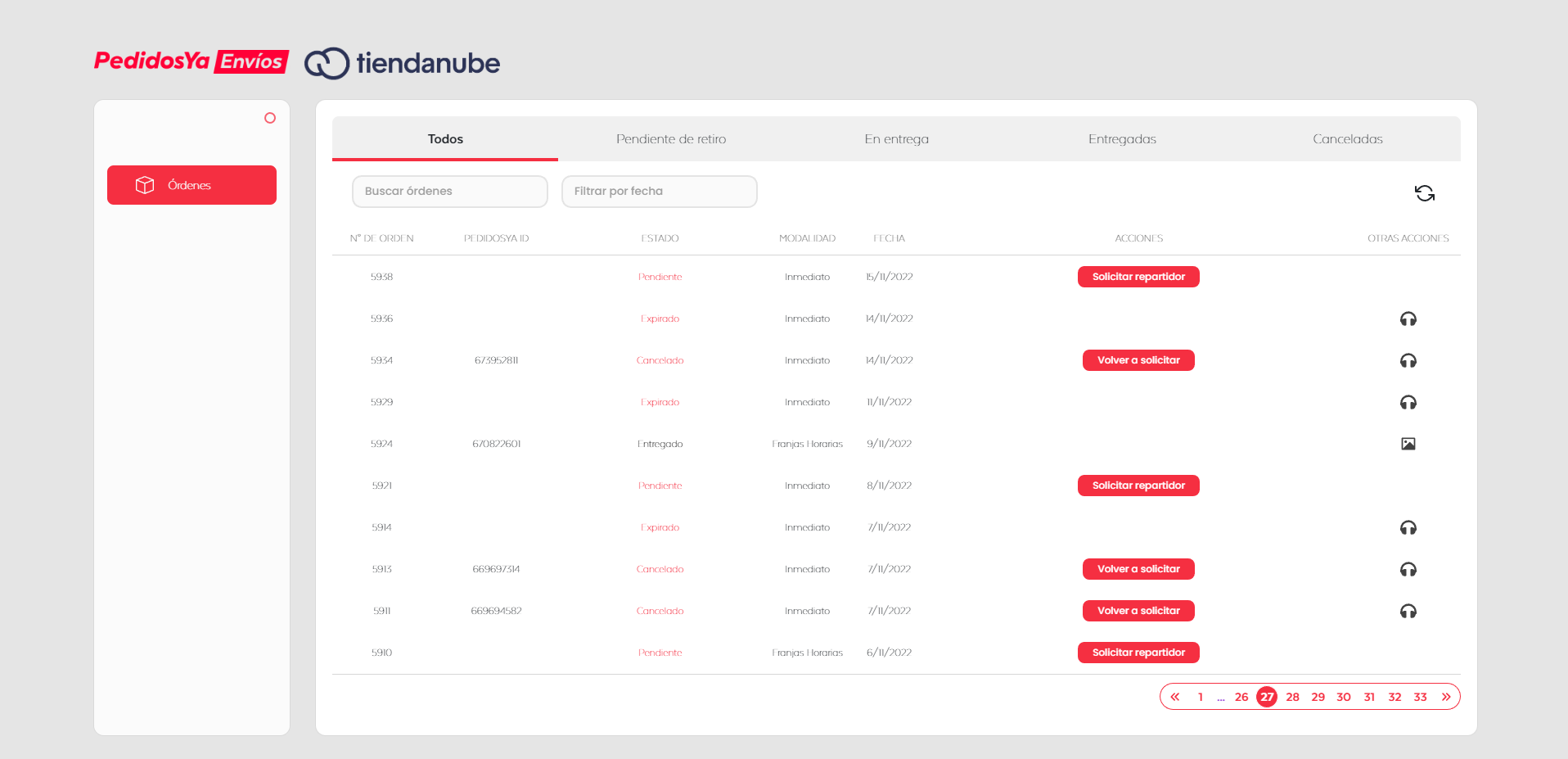Switch to the Canceladas tab
This screenshot has width=1568, height=759.
tap(1348, 139)
